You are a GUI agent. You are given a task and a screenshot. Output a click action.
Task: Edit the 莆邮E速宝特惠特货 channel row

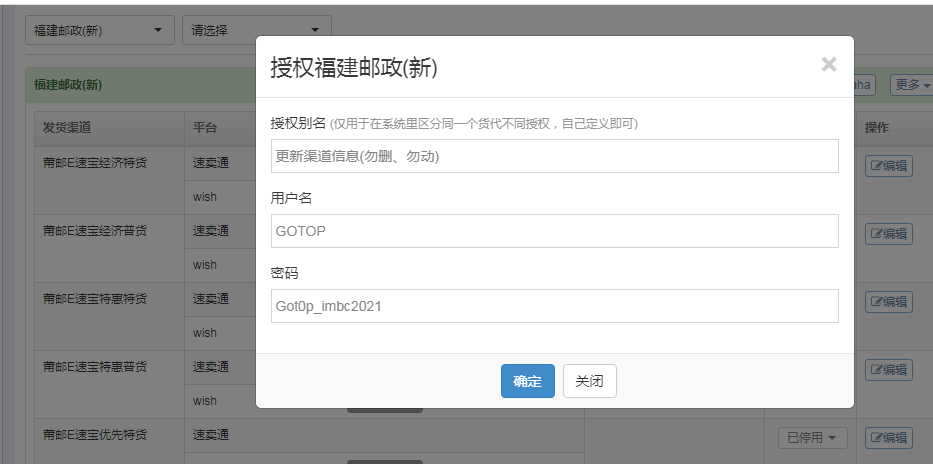888,302
